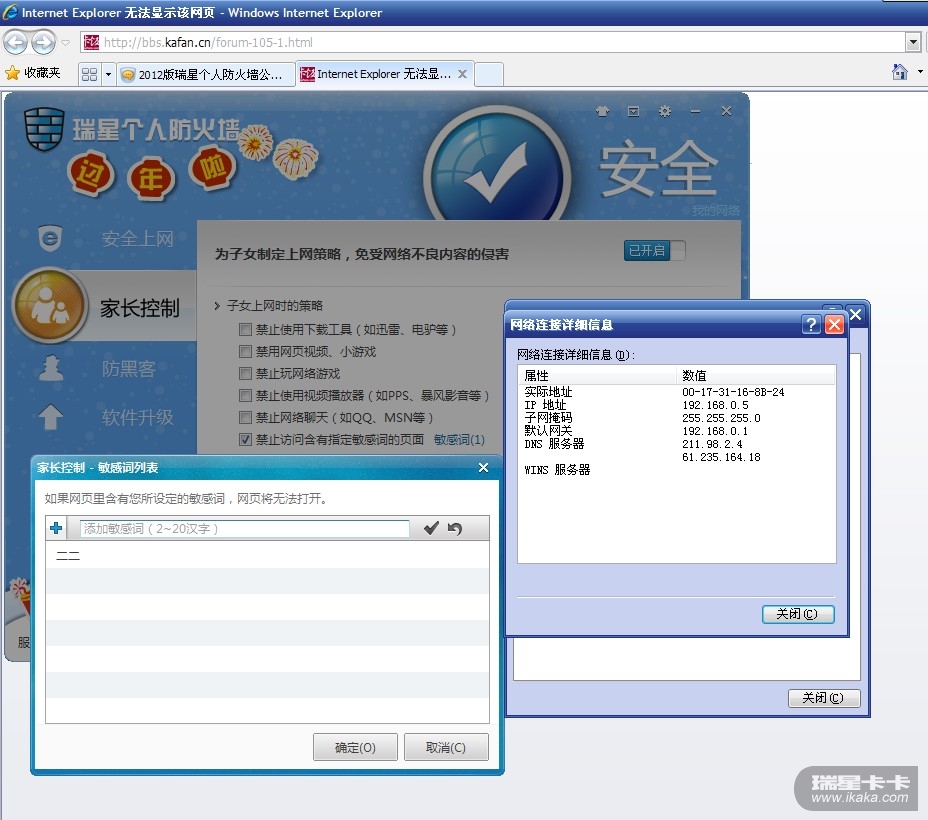The height and width of the screenshot is (820, 928).
Task: Select the 家长控制 menu item
Action: [x=140, y=308]
